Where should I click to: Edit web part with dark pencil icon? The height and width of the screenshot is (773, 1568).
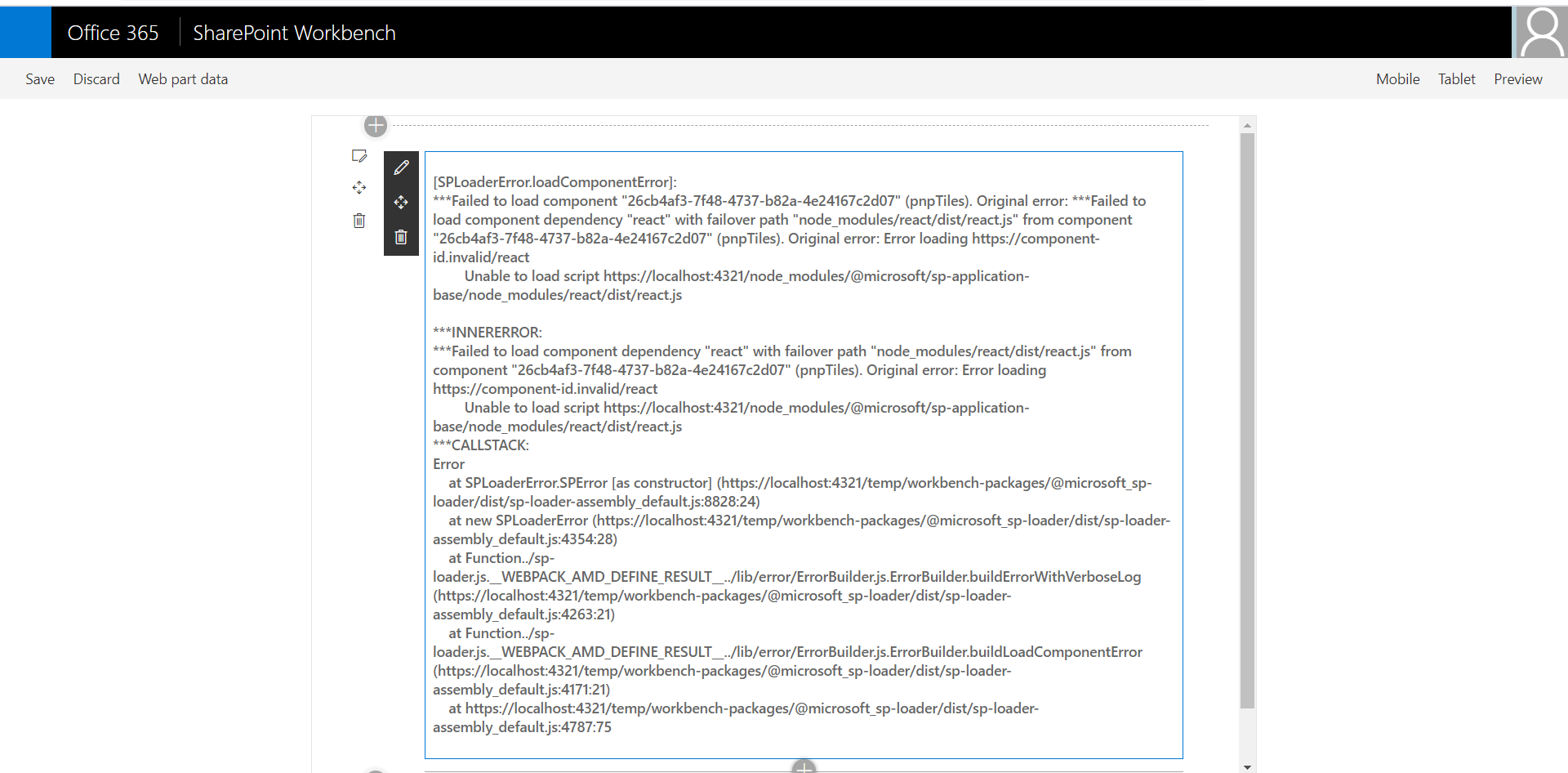[401, 168]
